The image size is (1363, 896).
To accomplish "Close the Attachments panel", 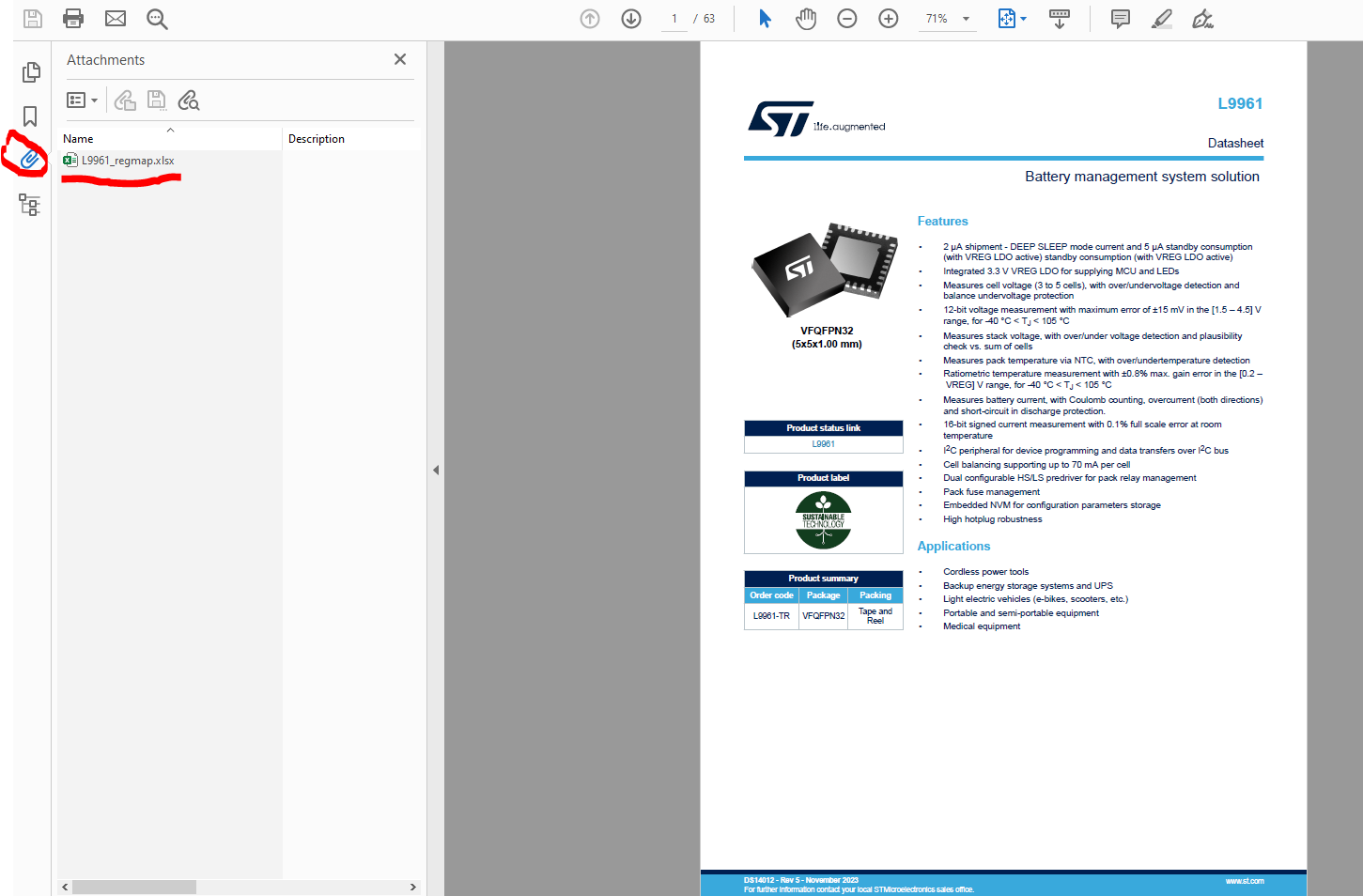I will 399,59.
